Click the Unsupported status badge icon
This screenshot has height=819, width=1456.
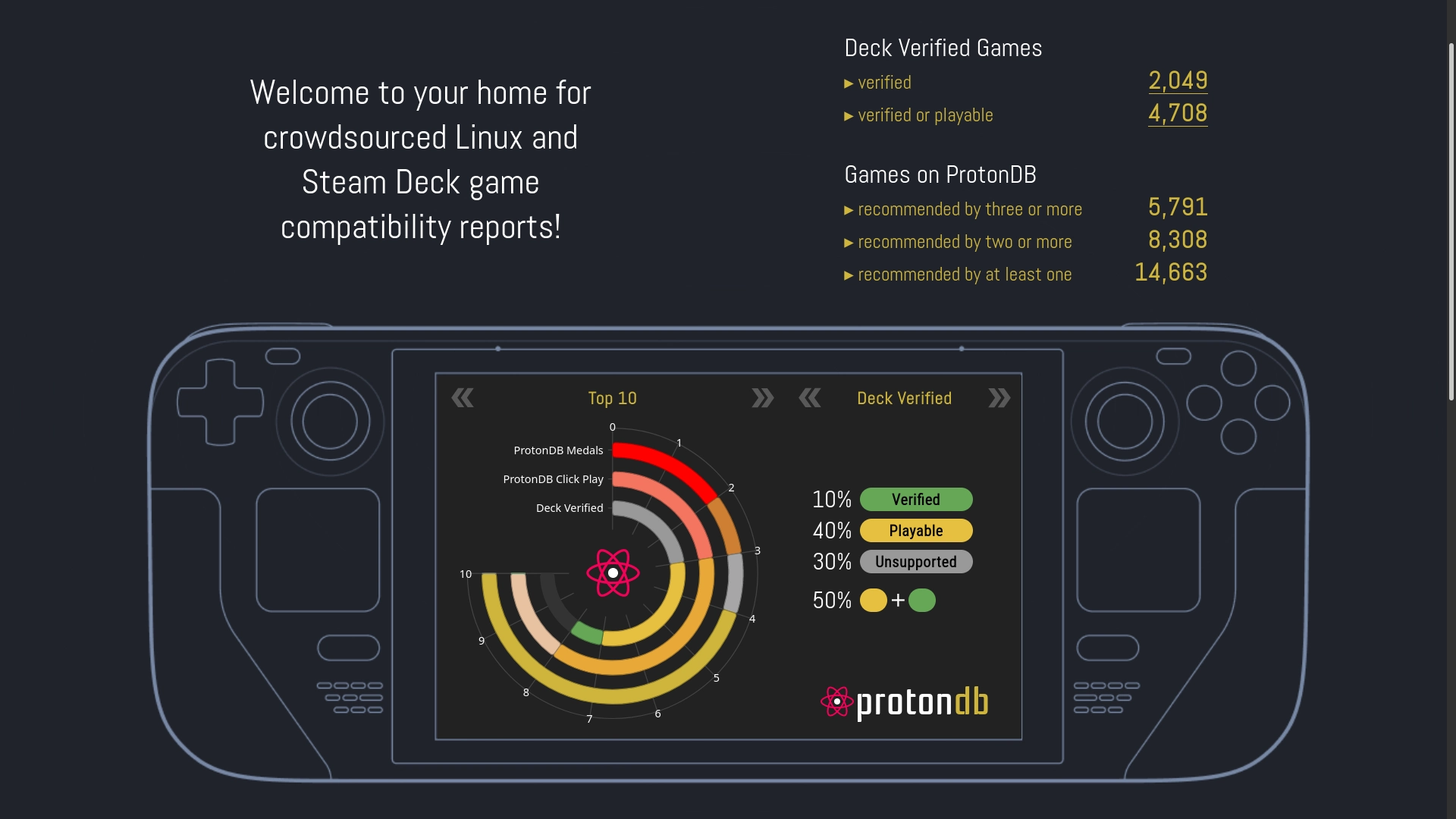coord(914,561)
